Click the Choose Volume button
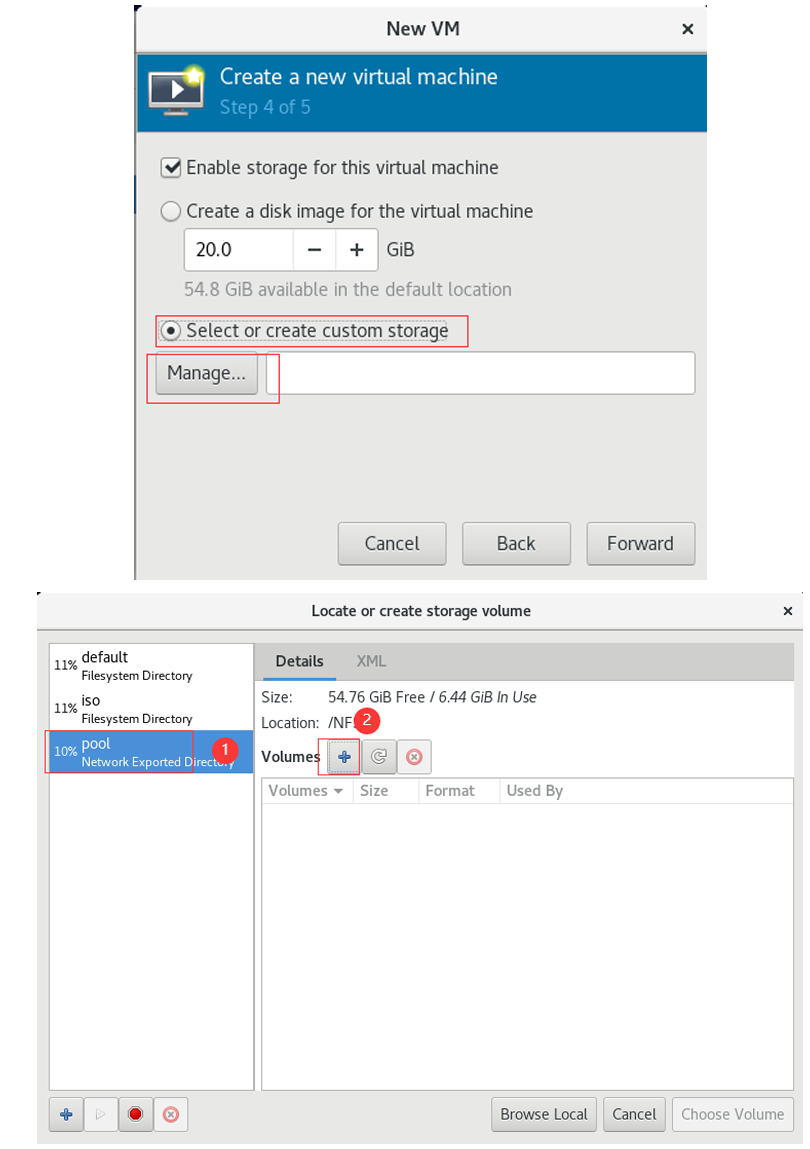Viewport: 810px width, 1149px height. click(x=732, y=1115)
